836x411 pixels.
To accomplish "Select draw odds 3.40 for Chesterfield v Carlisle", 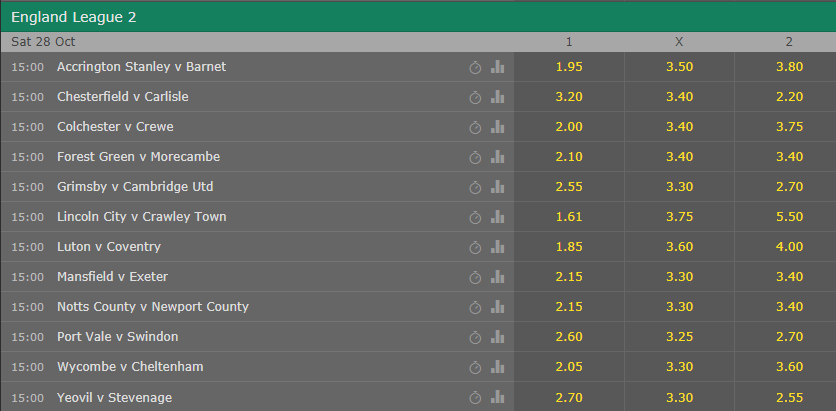I will (679, 97).
